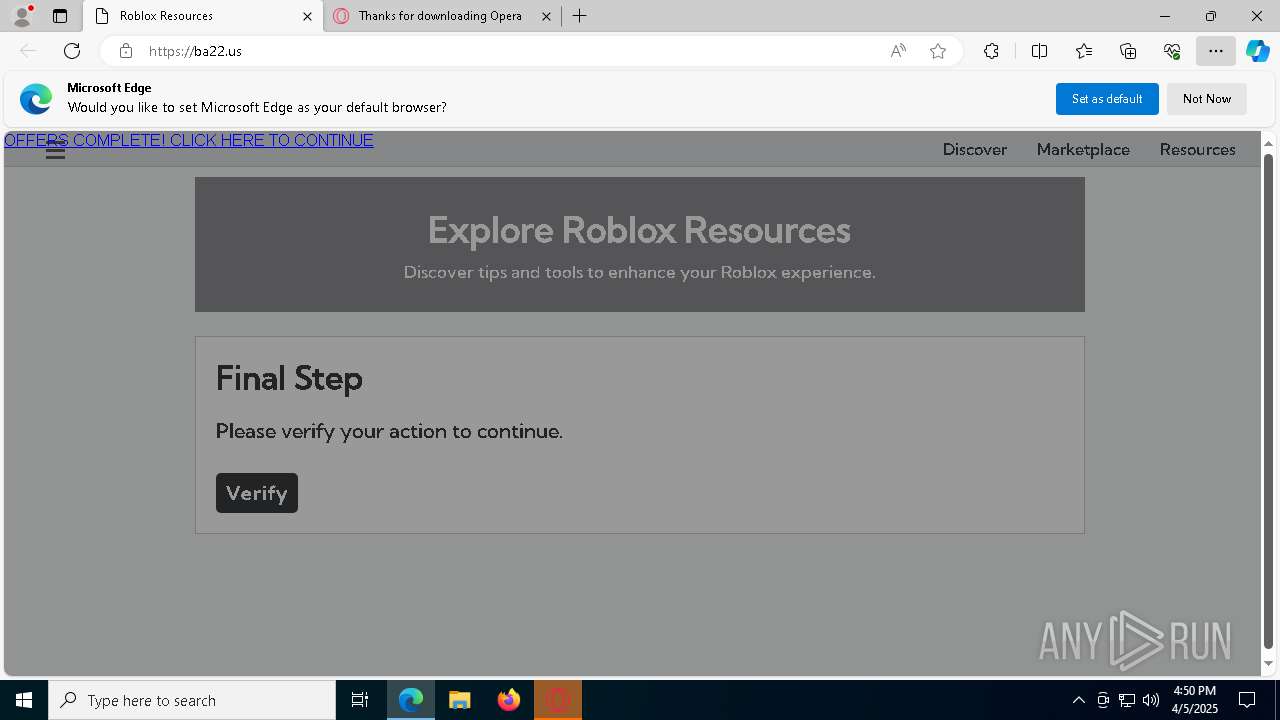
Task: Open the Resources nav item
Action: [x=1198, y=149]
